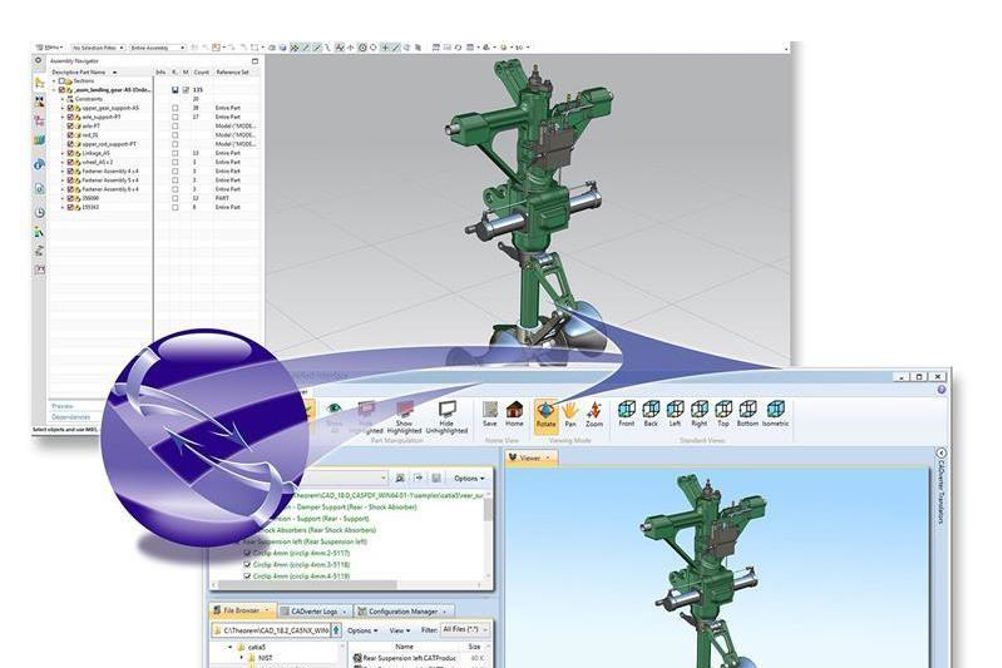Viewport: 1002px width, 668px height.
Task: Click the File Browser path input field
Action: pyautogui.click(x=272, y=630)
